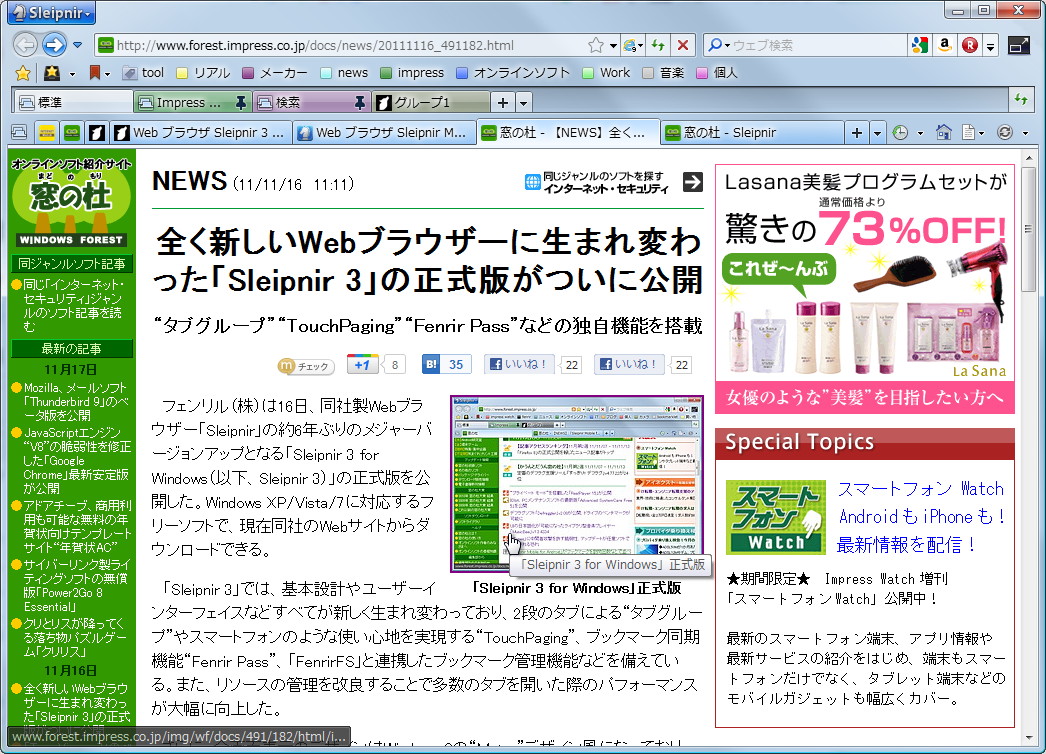1046x754 pixels.
Task: Click the yellow favorites star on the bookmark bar
Action: pyautogui.click(x=23, y=73)
